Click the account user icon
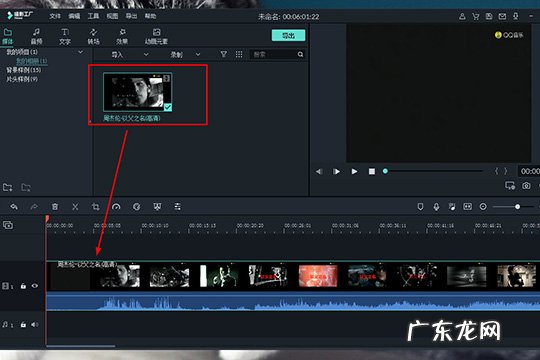This screenshot has height=360, width=540. pyautogui.click(x=462, y=16)
